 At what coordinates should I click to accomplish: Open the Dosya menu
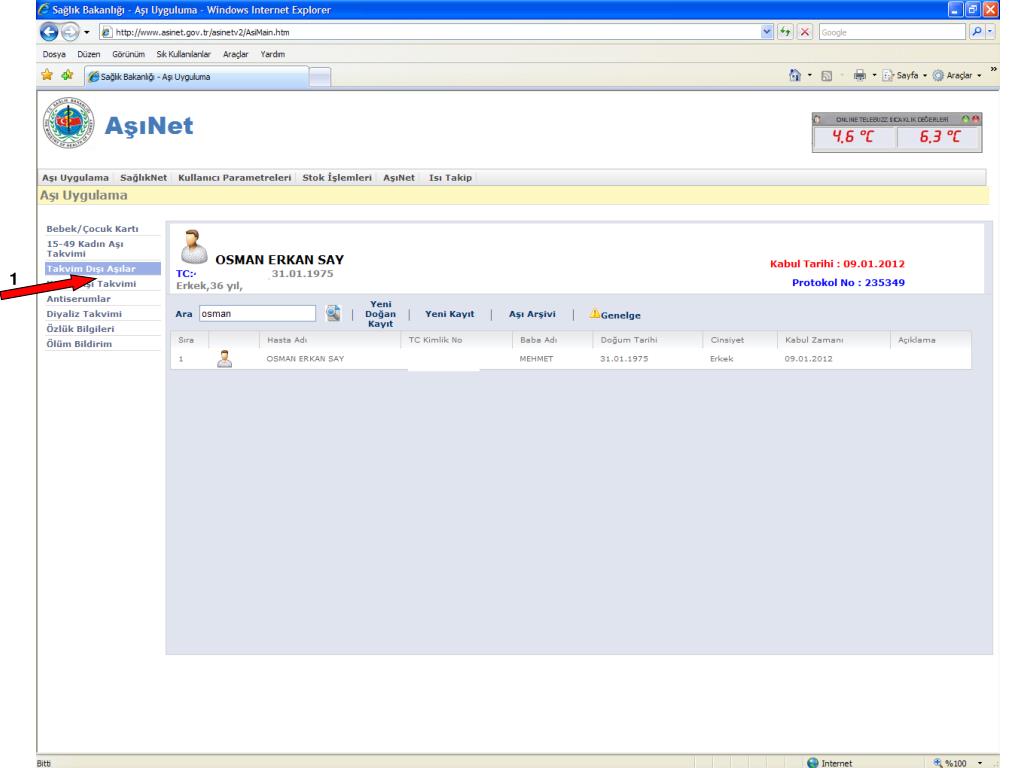(54, 54)
